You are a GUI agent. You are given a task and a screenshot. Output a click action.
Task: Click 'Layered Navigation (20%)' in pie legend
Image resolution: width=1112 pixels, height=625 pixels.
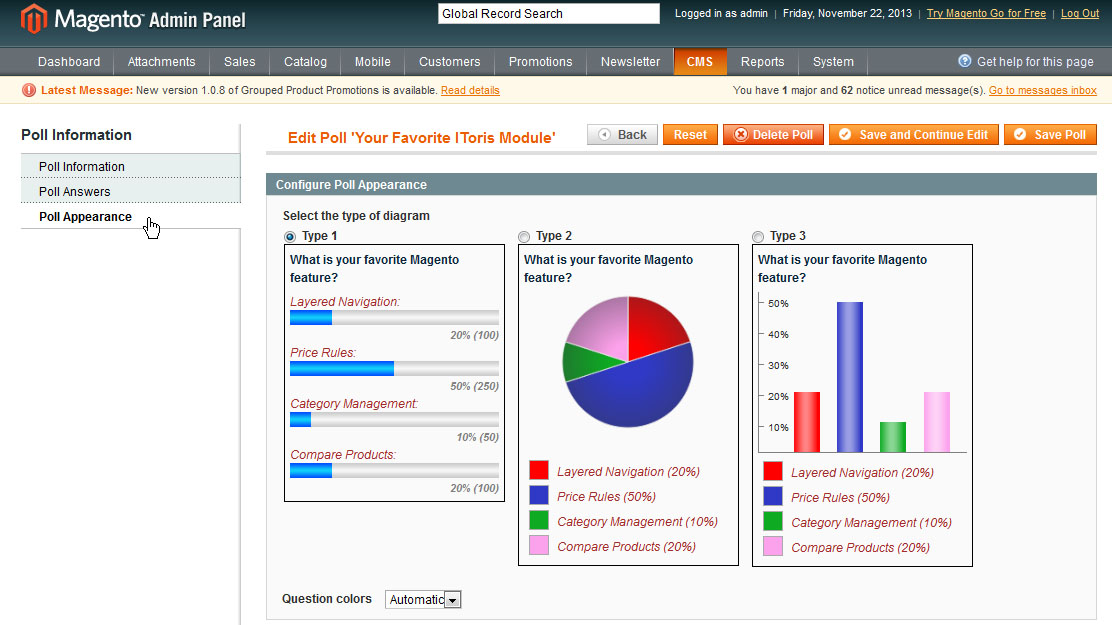(628, 472)
